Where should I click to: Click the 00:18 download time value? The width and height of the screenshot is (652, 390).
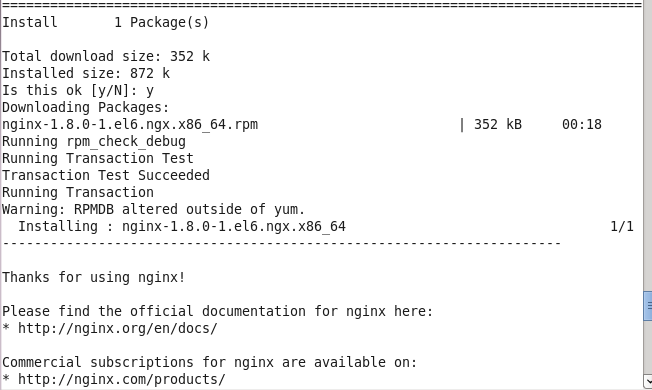pyautogui.click(x=582, y=124)
